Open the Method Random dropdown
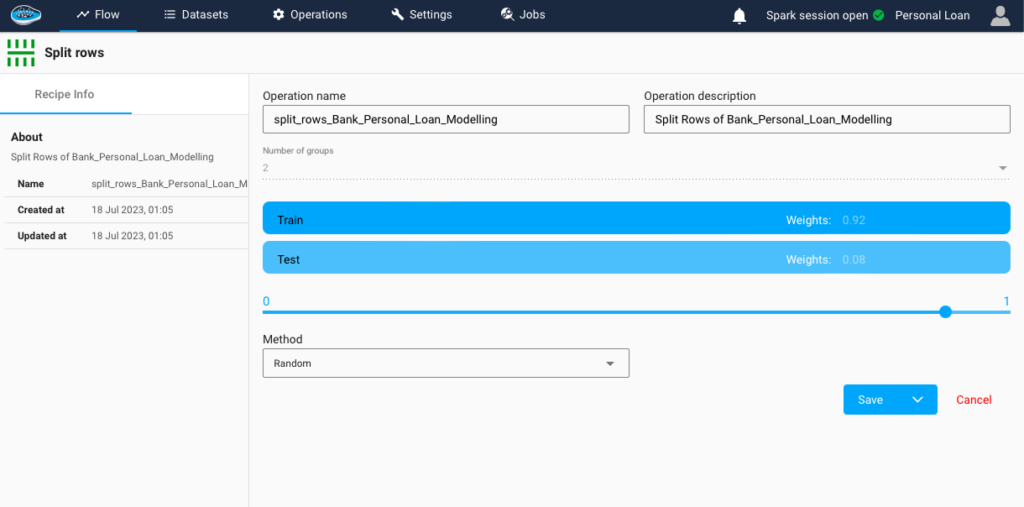The height and width of the screenshot is (507, 1024). 445,363
